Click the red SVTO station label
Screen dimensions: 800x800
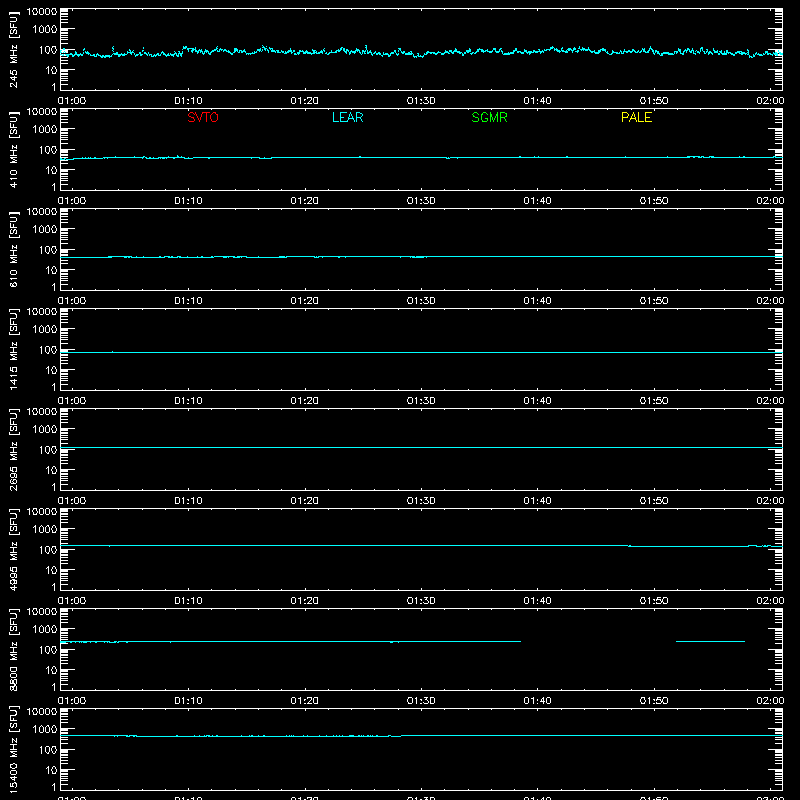[203, 117]
